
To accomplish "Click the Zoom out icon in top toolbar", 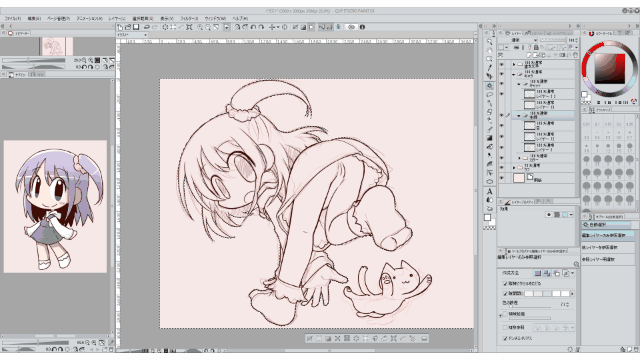I will [208, 27].
